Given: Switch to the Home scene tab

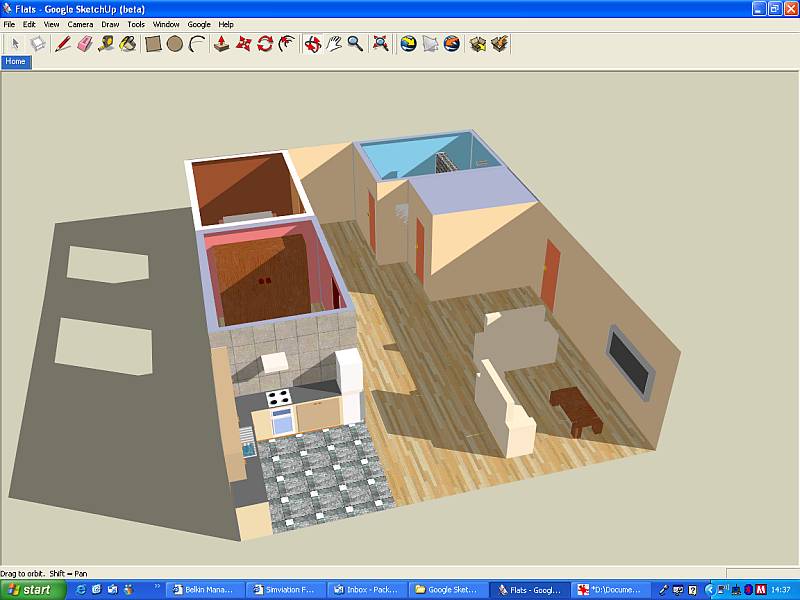Looking at the screenshot, I should click(x=16, y=62).
